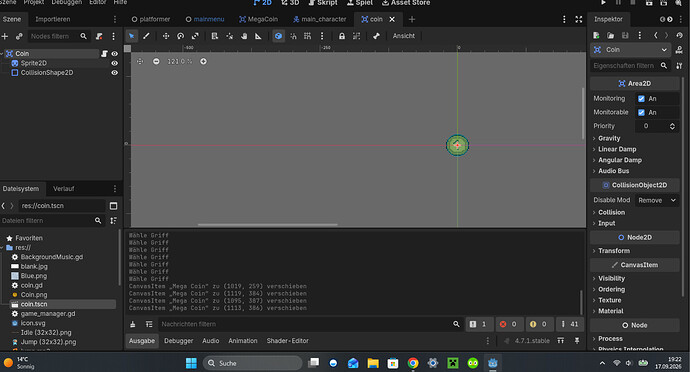Image resolution: width=690 pixels, height=372 pixels.
Task: Toggle grid snap in canvas toolbar
Action: click(x=308, y=36)
